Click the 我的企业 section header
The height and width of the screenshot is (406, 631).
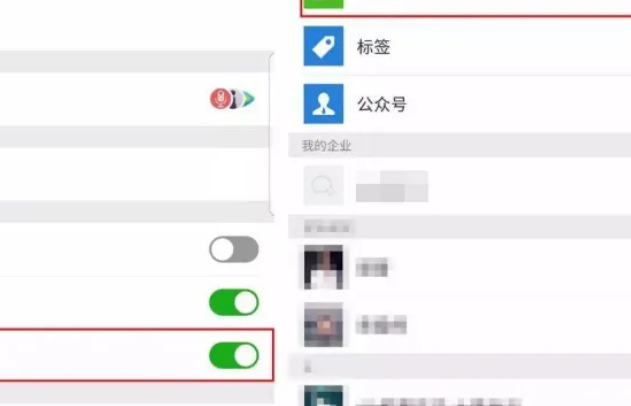pyautogui.click(x=326, y=146)
